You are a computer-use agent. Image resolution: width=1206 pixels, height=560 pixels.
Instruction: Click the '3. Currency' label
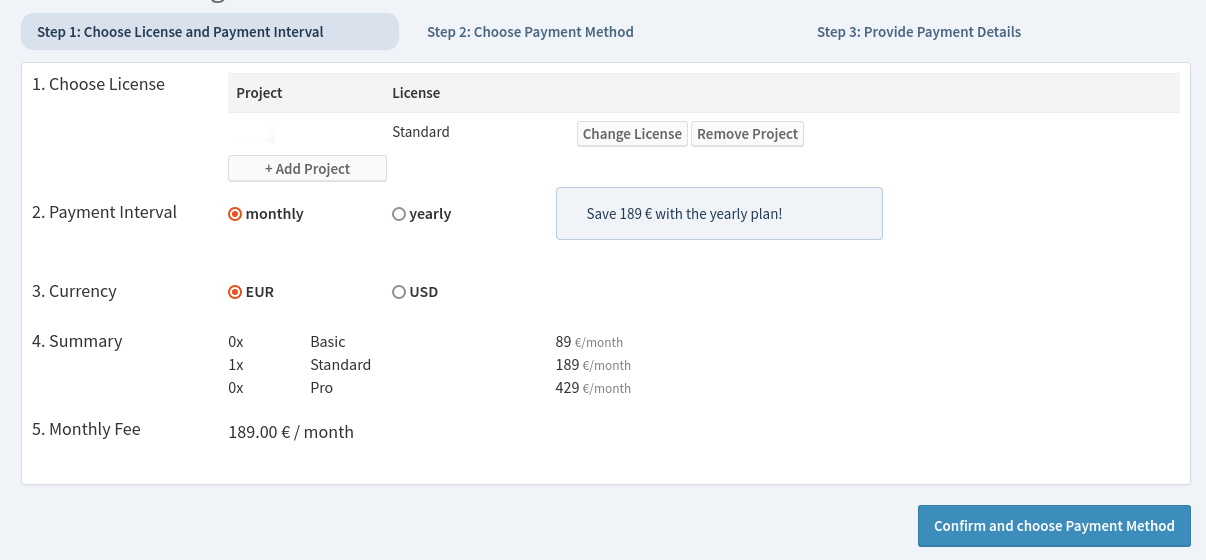click(x=74, y=291)
